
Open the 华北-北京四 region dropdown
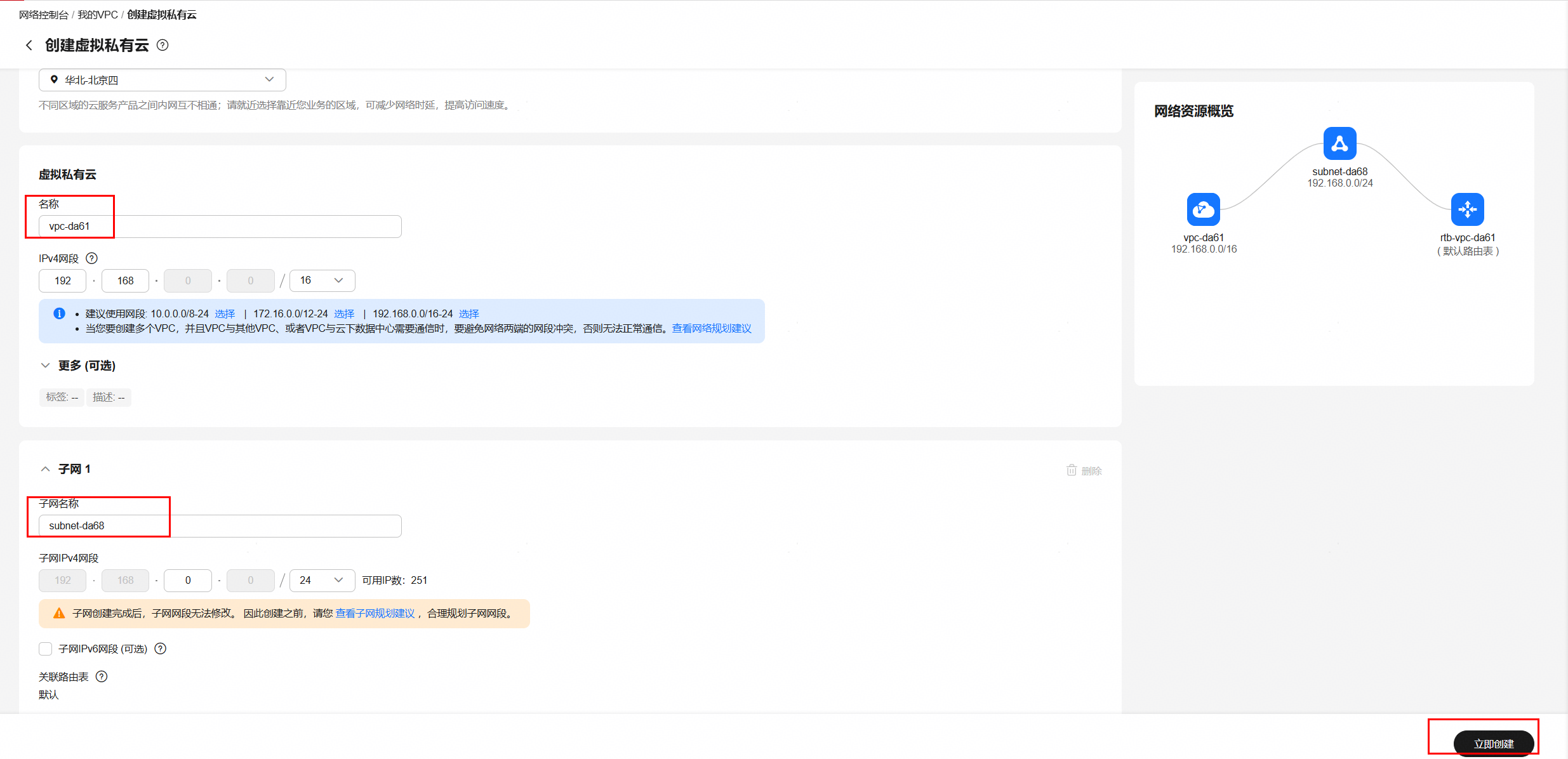tap(162, 80)
